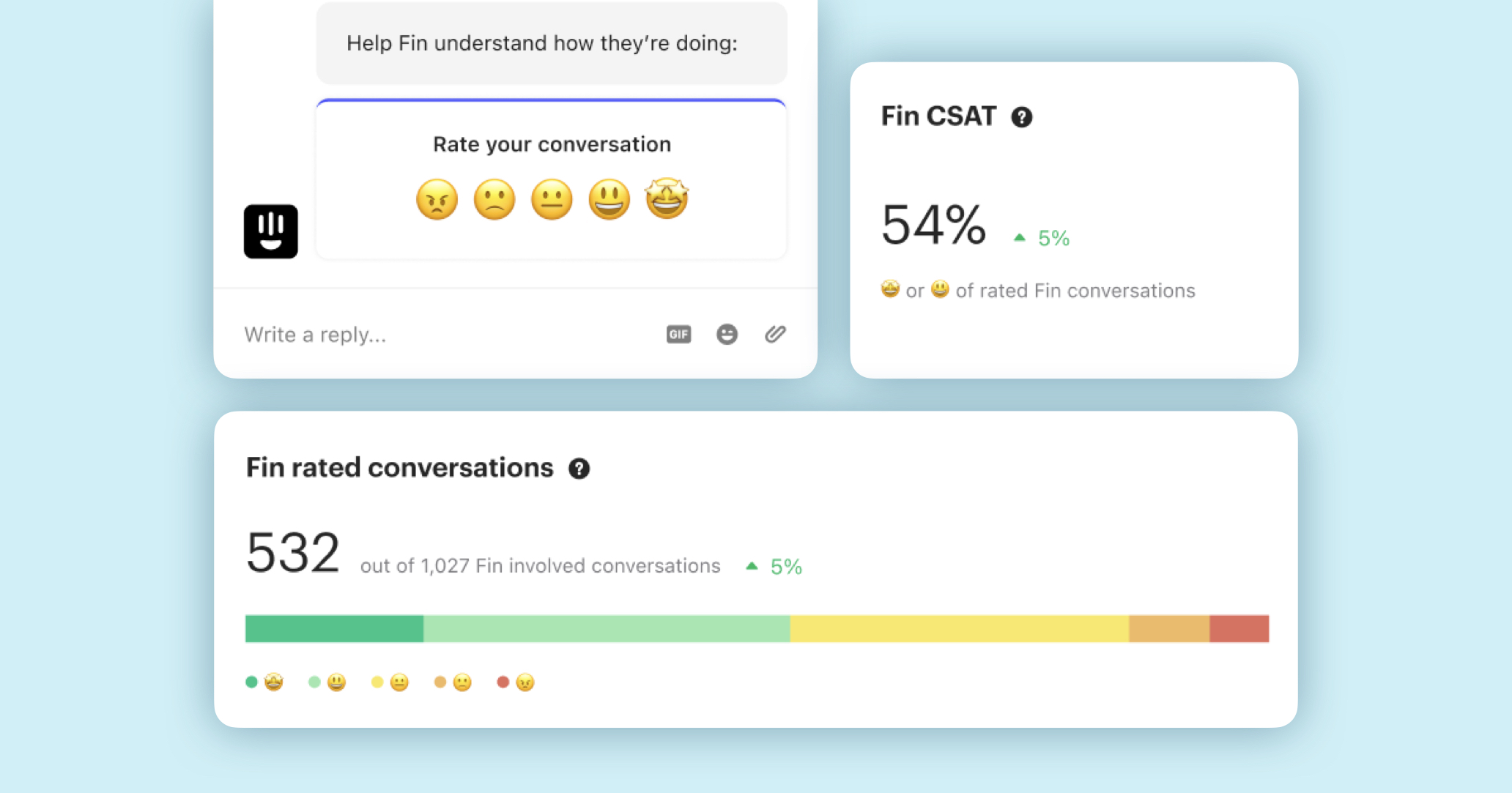Image resolution: width=1512 pixels, height=793 pixels.
Task: Rate conversation with the angry face emoji
Action: pyautogui.click(x=437, y=199)
